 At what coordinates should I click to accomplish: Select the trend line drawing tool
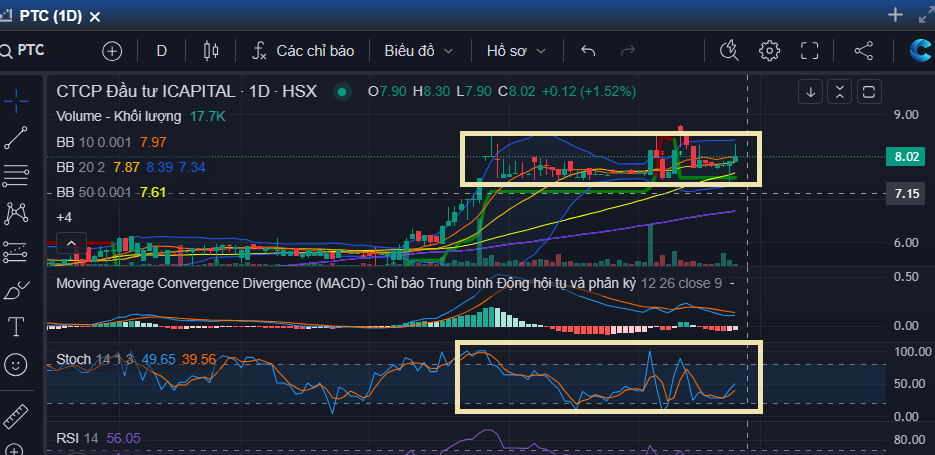(x=16, y=138)
